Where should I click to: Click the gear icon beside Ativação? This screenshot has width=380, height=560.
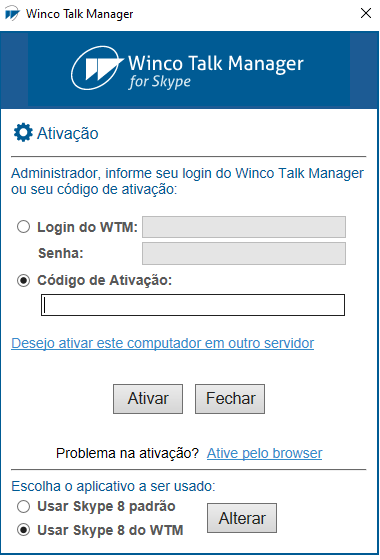click(x=23, y=132)
